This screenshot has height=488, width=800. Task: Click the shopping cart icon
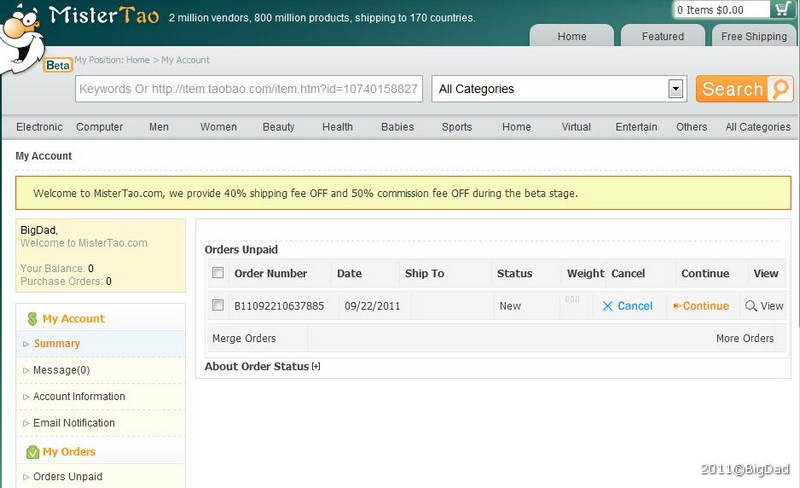pos(782,9)
